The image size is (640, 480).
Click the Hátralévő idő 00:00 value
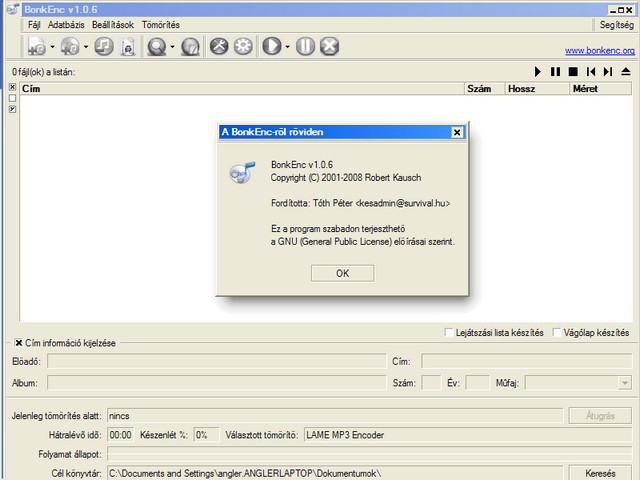click(120, 435)
